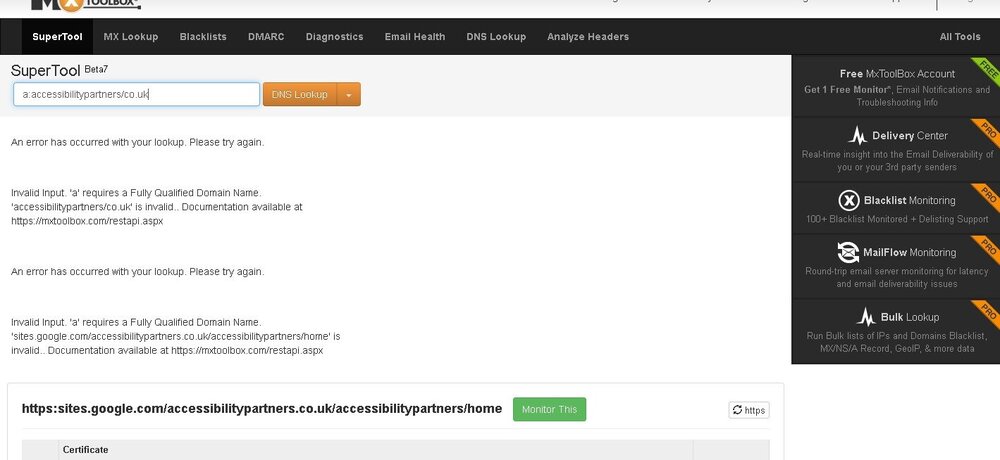The image size is (1000, 460).
Task: Select the DMARC tab
Action: 266,37
